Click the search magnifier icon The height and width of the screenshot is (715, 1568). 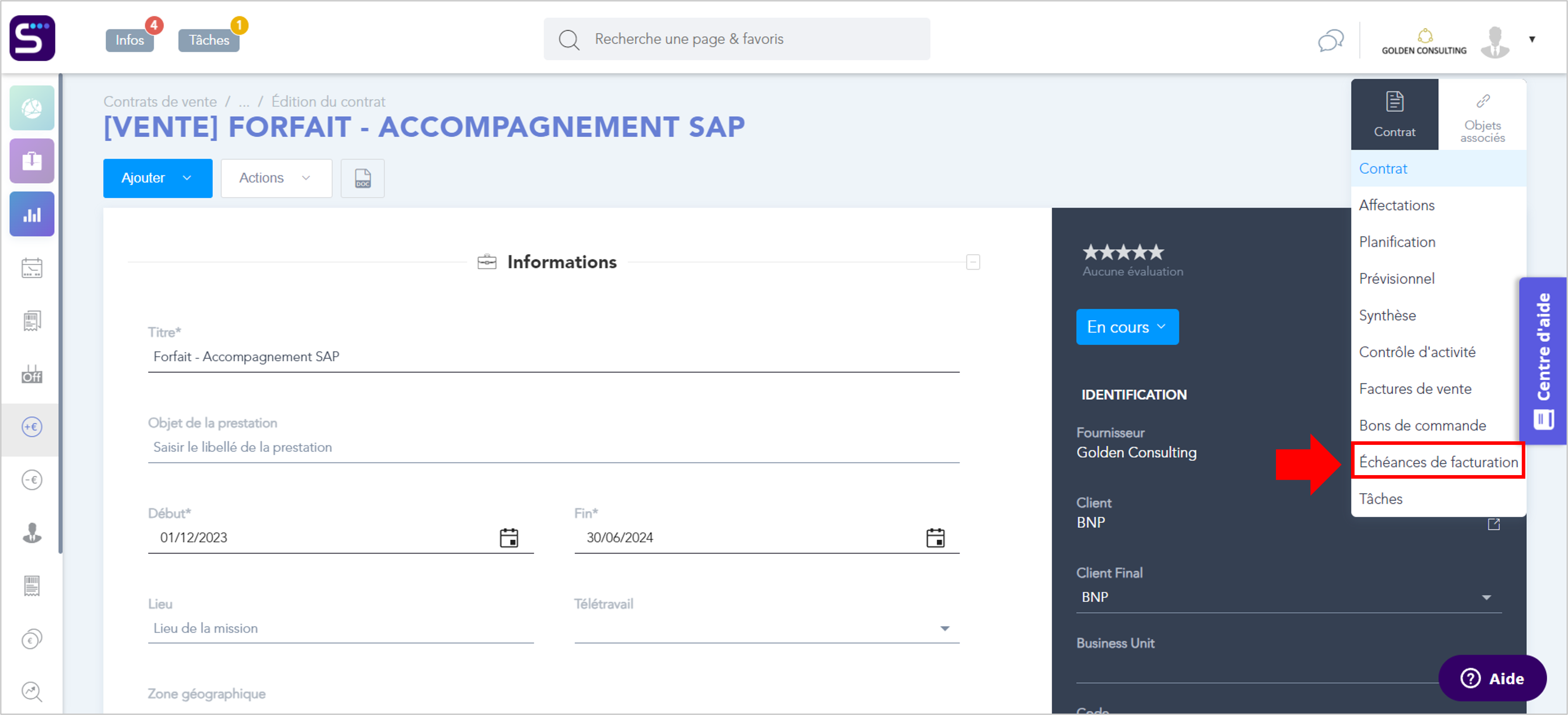[569, 40]
